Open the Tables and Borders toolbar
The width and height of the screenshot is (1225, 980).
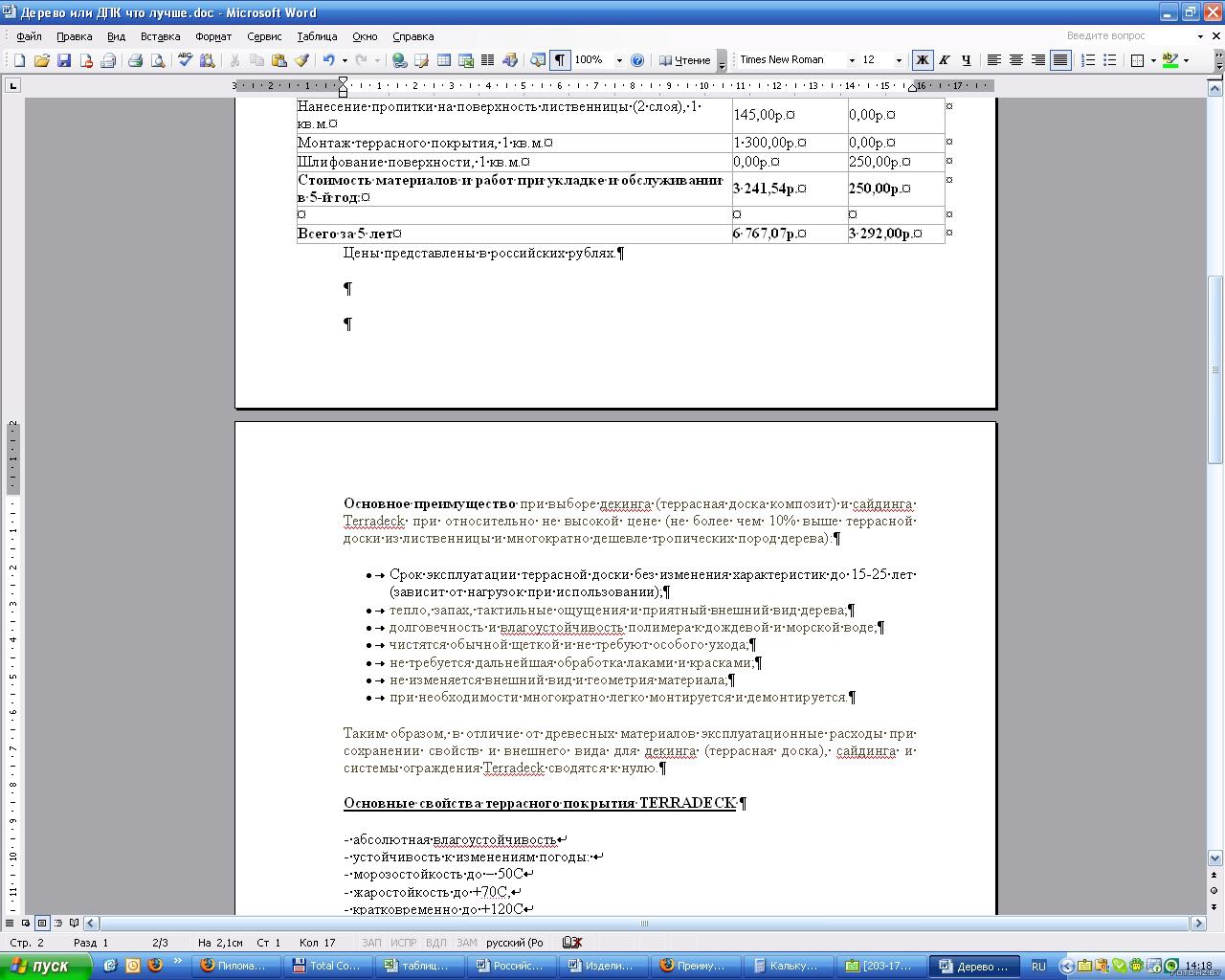(x=422, y=60)
